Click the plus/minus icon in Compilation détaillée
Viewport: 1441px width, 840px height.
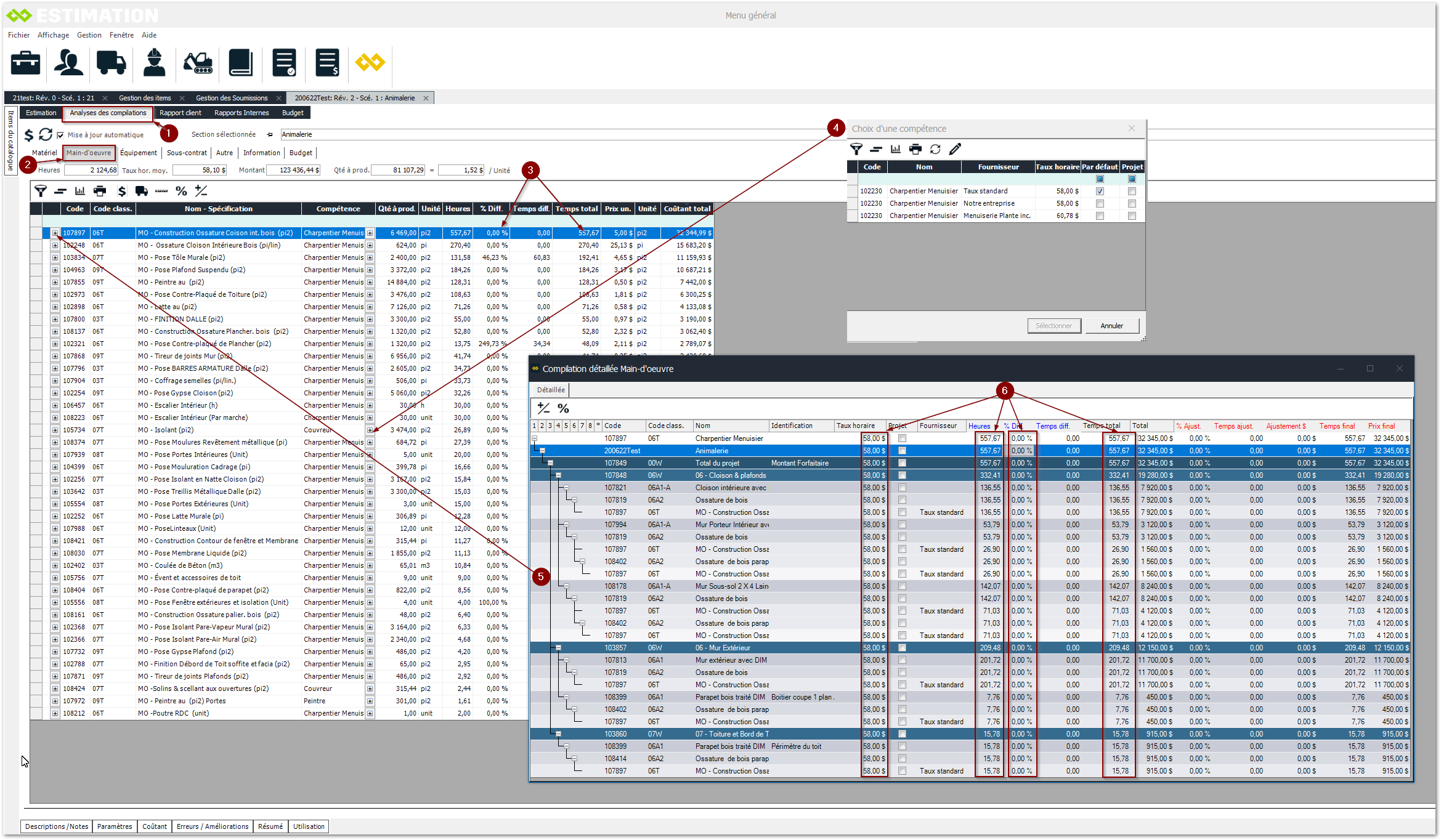pos(543,408)
